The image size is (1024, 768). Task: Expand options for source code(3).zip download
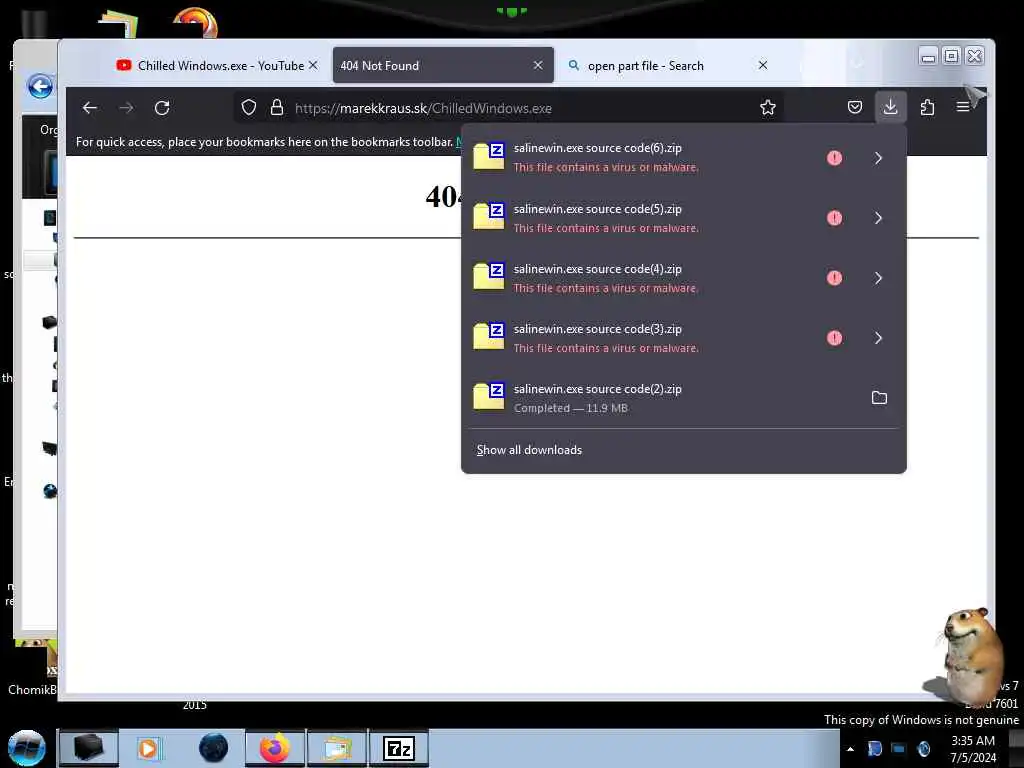click(x=878, y=338)
